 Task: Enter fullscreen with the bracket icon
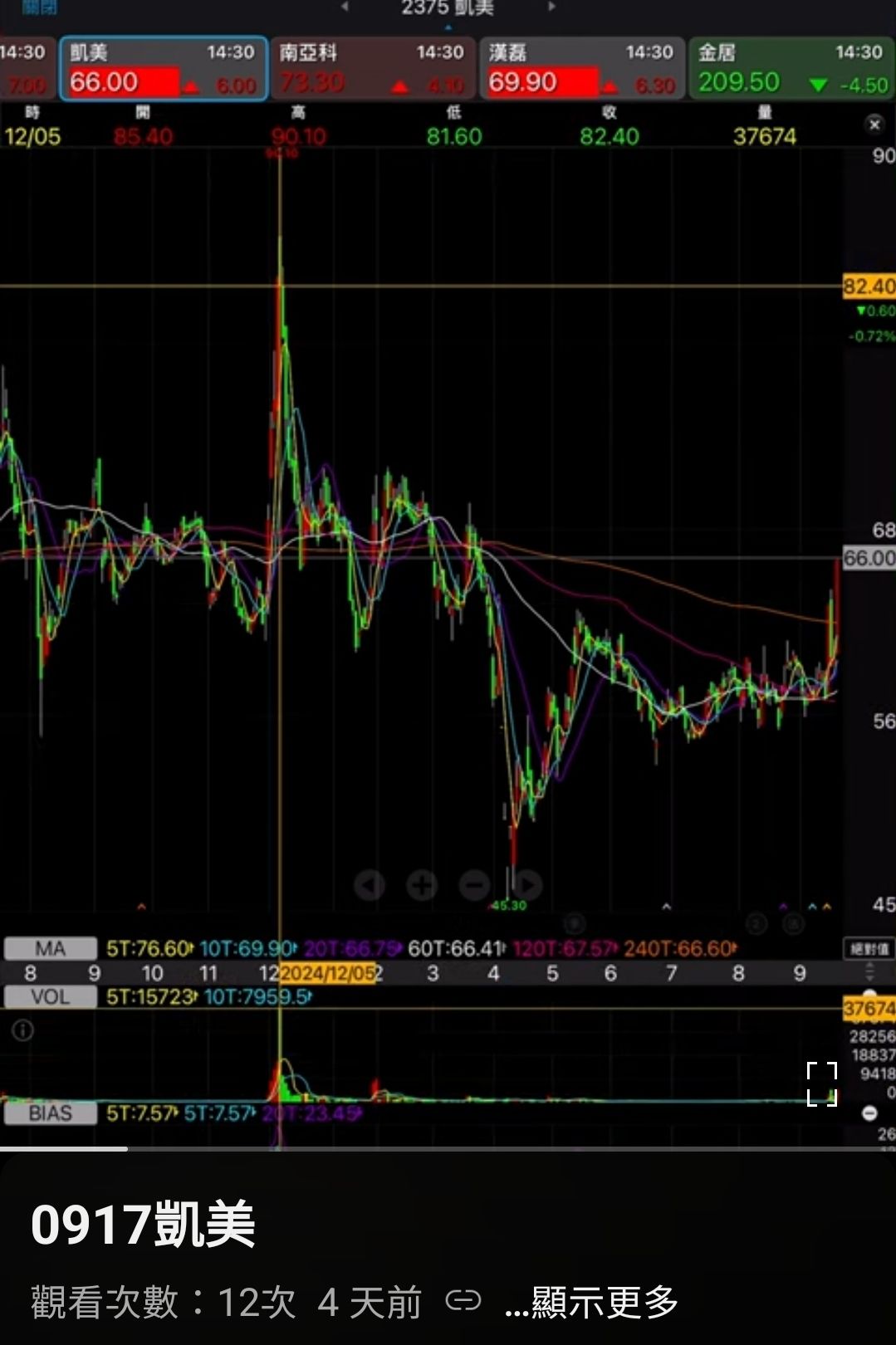click(x=822, y=1083)
